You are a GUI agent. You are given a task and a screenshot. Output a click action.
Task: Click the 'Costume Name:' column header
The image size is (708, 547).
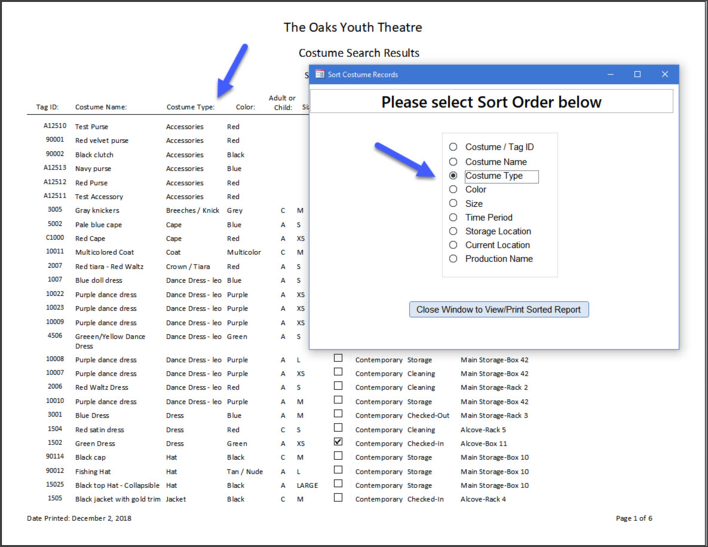click(x=101, y=107)
